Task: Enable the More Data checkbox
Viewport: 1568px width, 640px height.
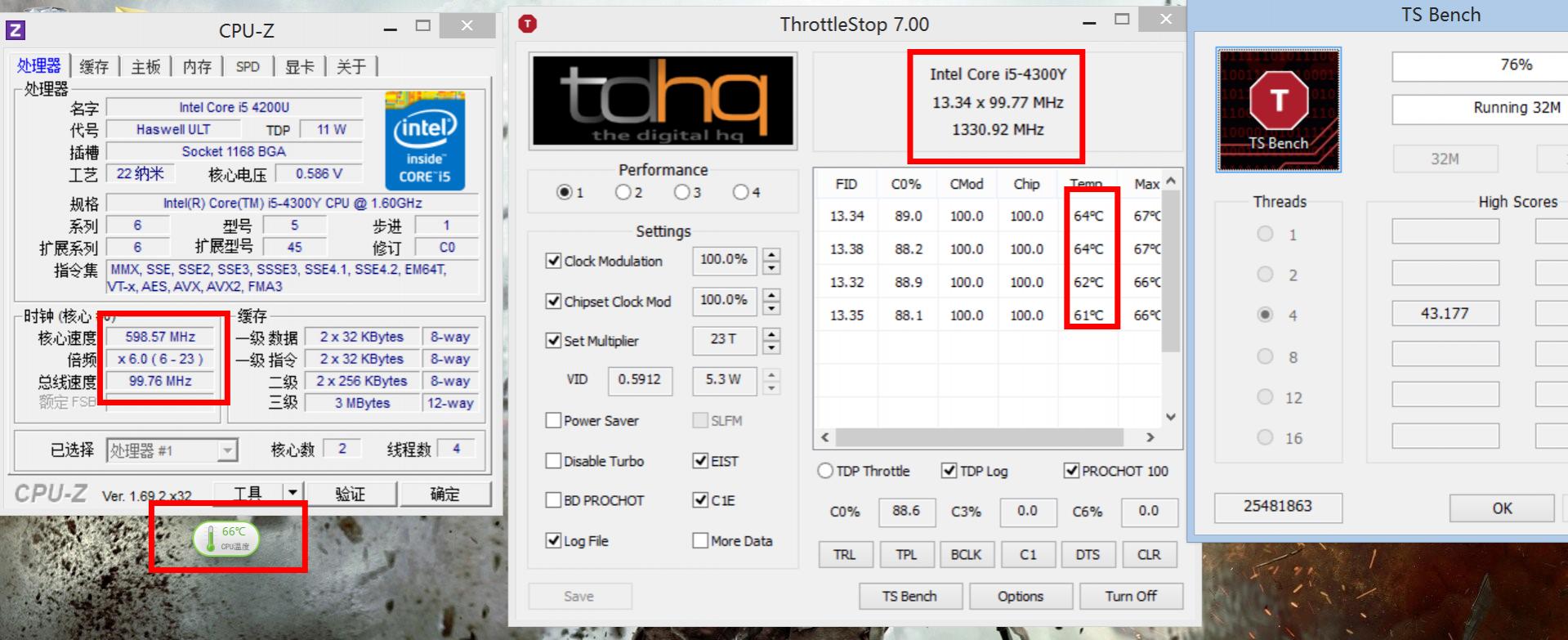Action: (x=700, y=540)
